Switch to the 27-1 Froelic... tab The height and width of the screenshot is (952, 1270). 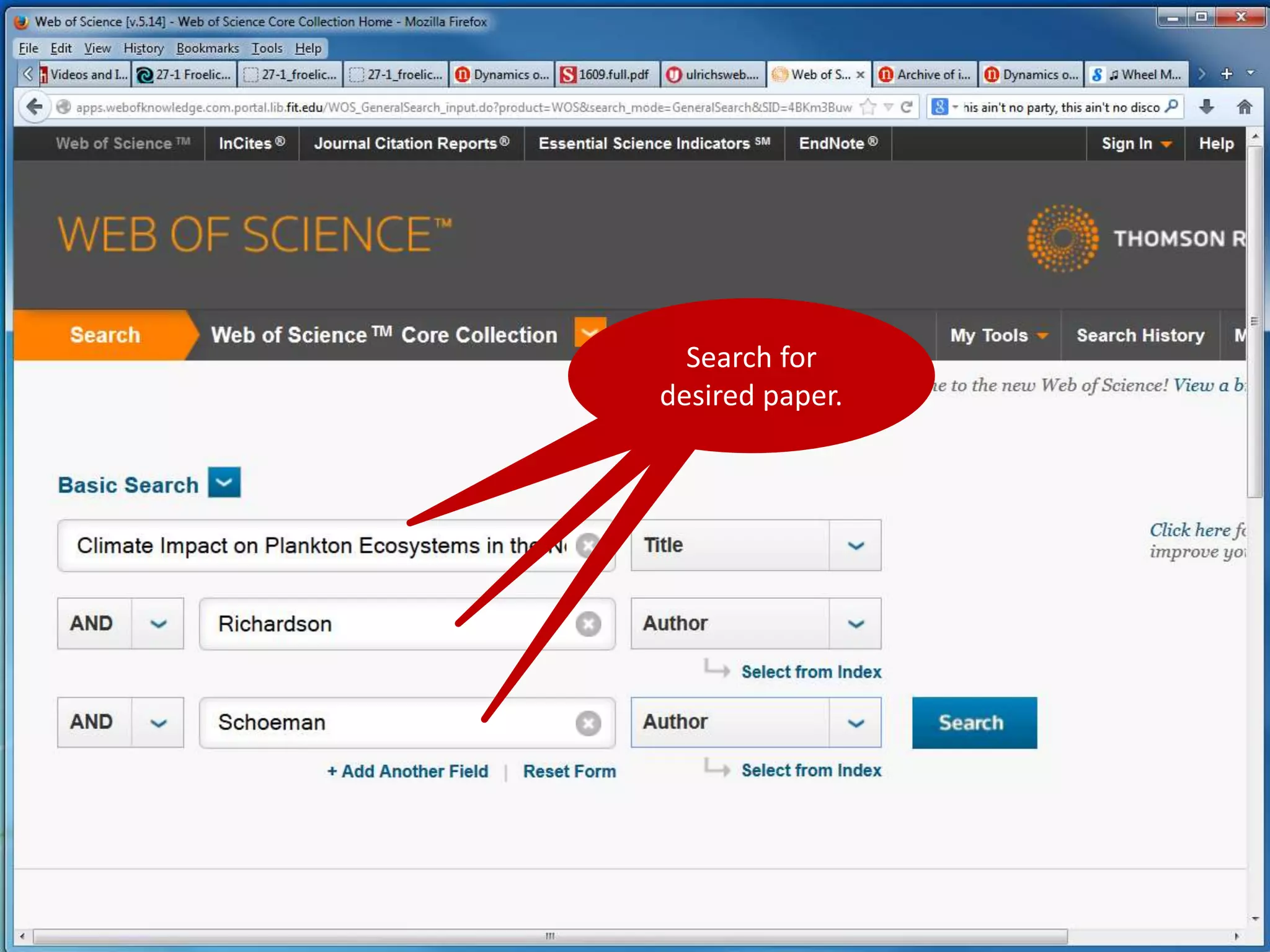coord(185,74)
